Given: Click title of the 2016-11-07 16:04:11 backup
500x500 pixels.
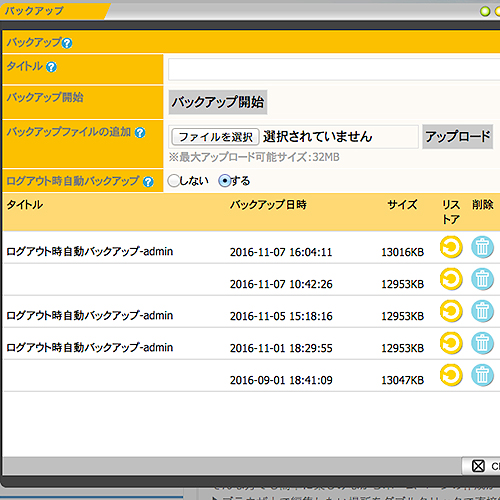Looking at the screenshot, I should [x=90, y=251].
